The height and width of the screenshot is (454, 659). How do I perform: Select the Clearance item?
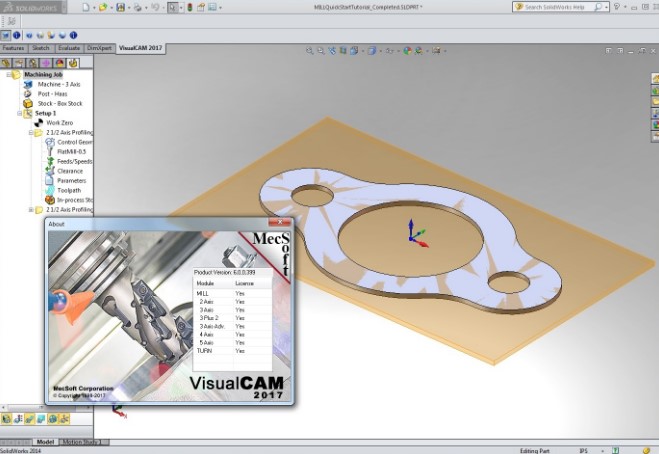(70, 171)
